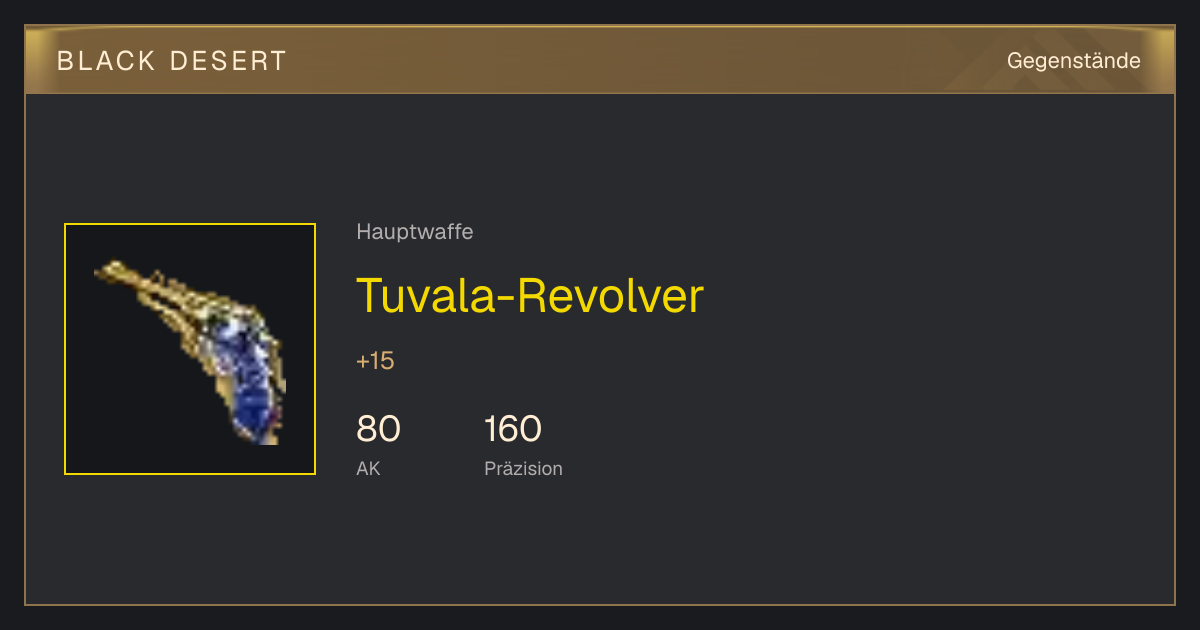Click the word DESERT in header
The width and height of the screenshot is (1200, 630).
[228, 61]
